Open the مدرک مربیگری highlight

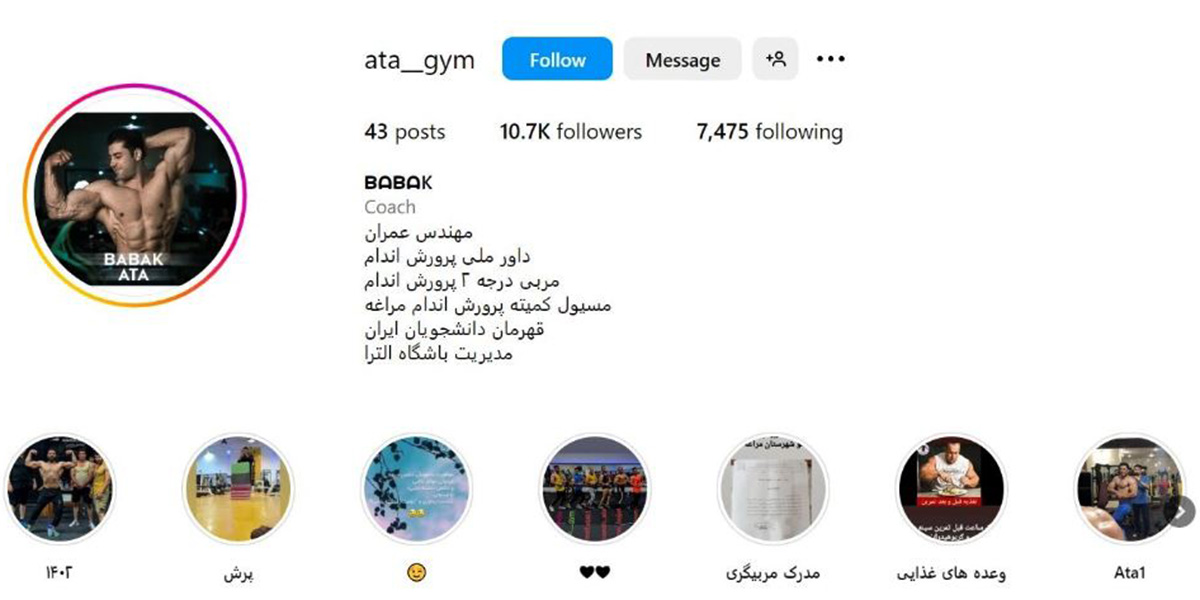coord(772,488)
